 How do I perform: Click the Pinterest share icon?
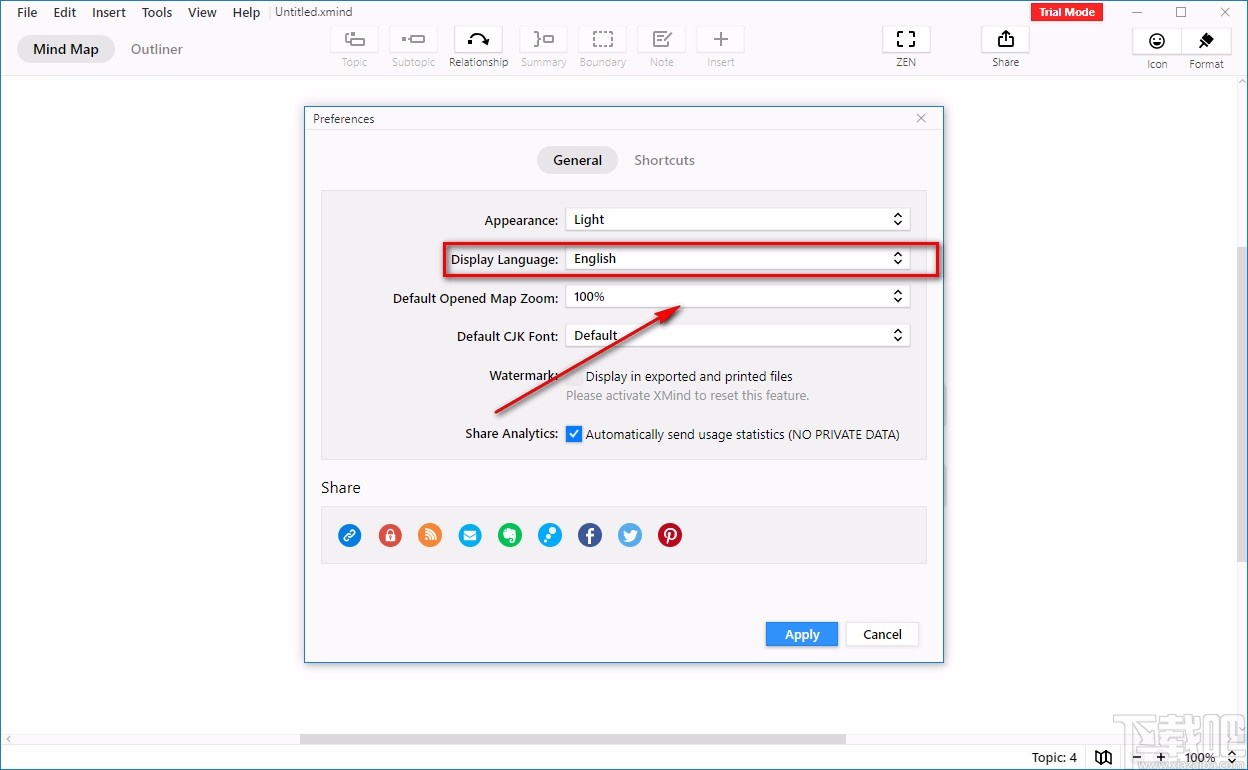670,535
